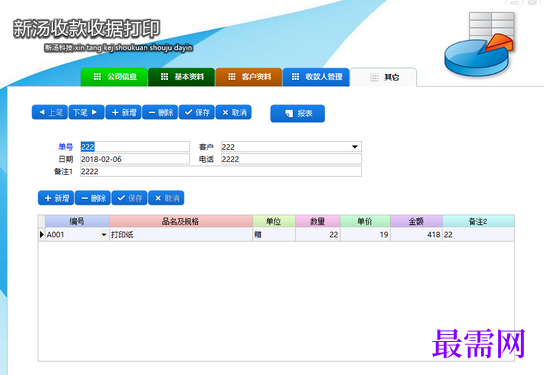The height and width of the screenshot is (375, 544).
Task: Click the top toolbar 保存 button
Action: click(x=197, y=112)
